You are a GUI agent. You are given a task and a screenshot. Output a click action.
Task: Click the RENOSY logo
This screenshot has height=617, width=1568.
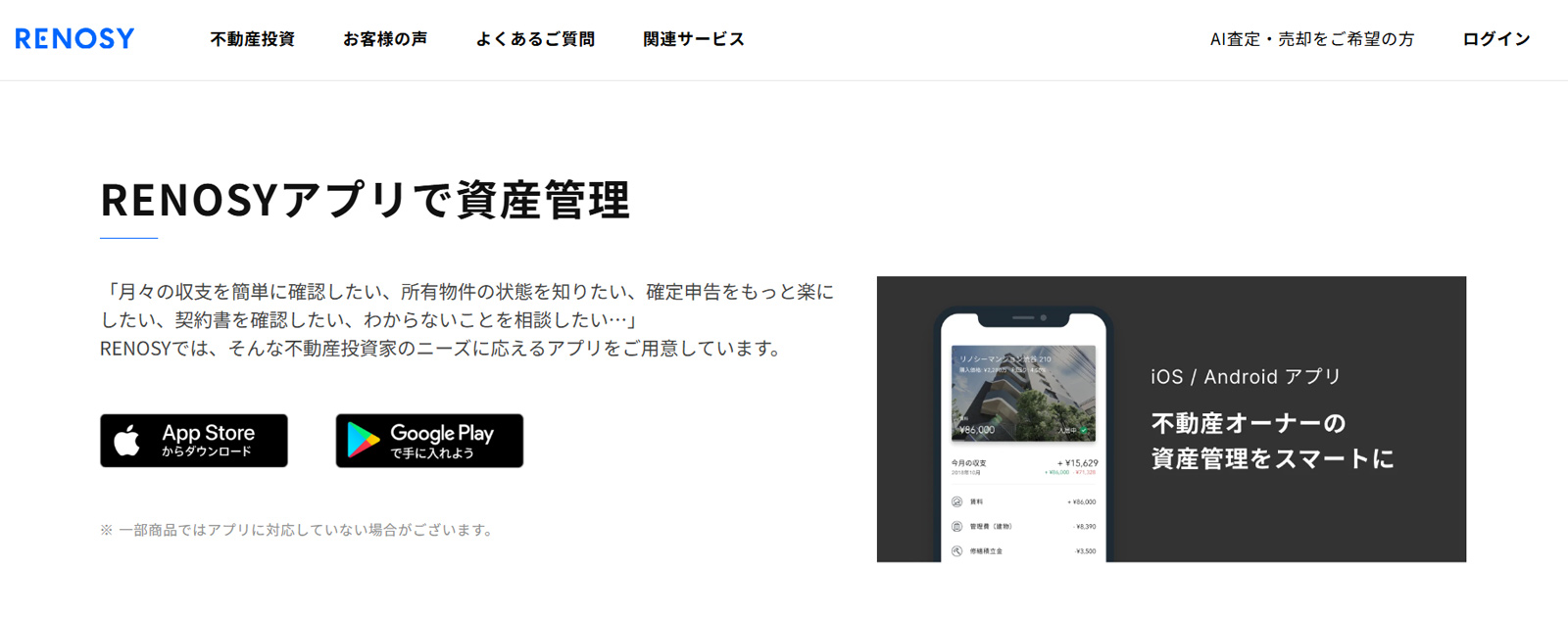click(x=74, y=38)
